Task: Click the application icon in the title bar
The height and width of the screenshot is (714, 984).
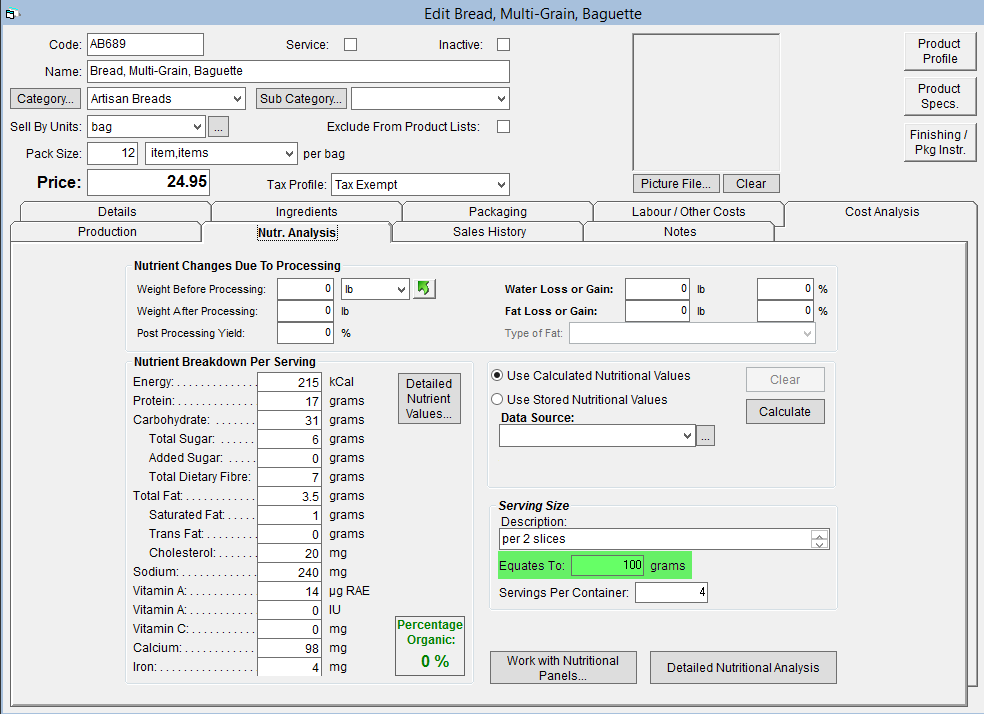Action: pos(11,13)
